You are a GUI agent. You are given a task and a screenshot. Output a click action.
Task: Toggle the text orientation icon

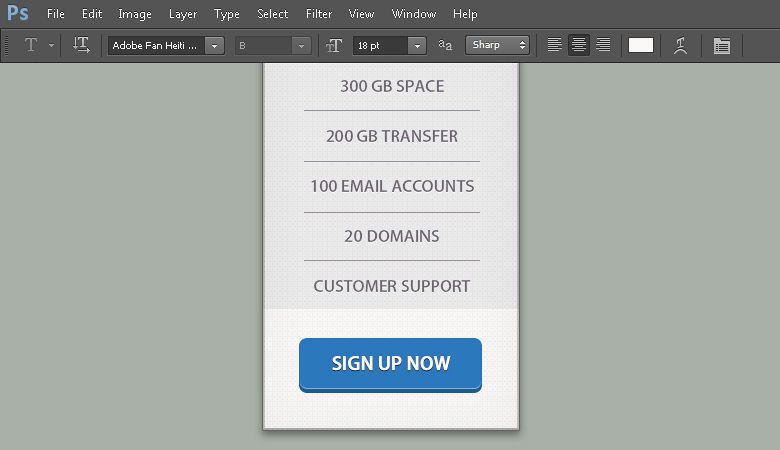coord(81,45)
